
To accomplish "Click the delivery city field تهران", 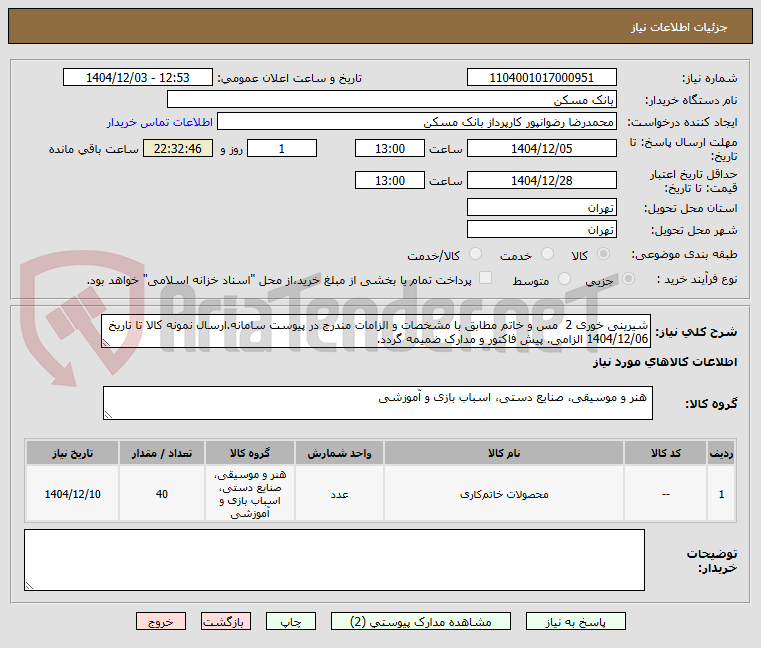I will point(542,229).
